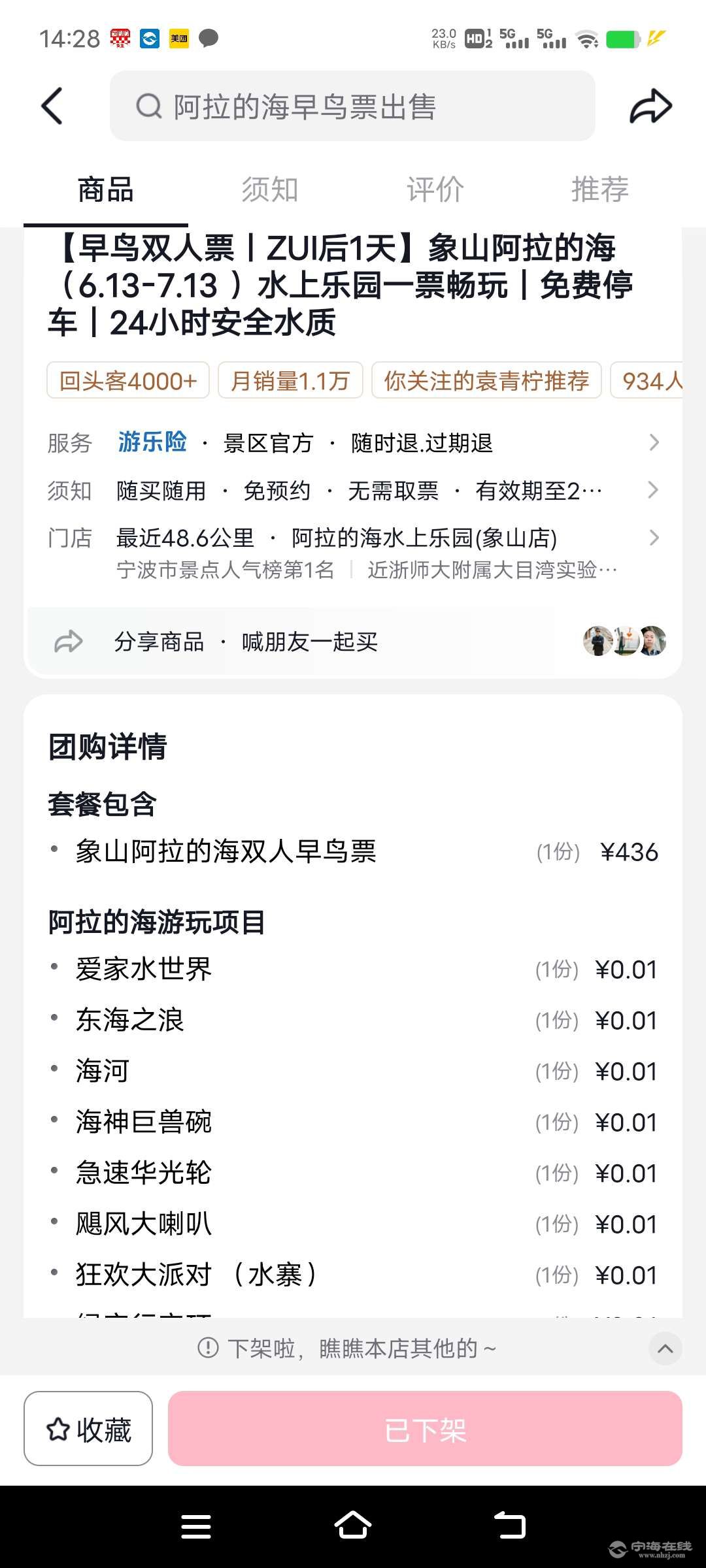Tap the share arrow icon top right
Screen dimensions: 706x1568
[x=650, y=106]
